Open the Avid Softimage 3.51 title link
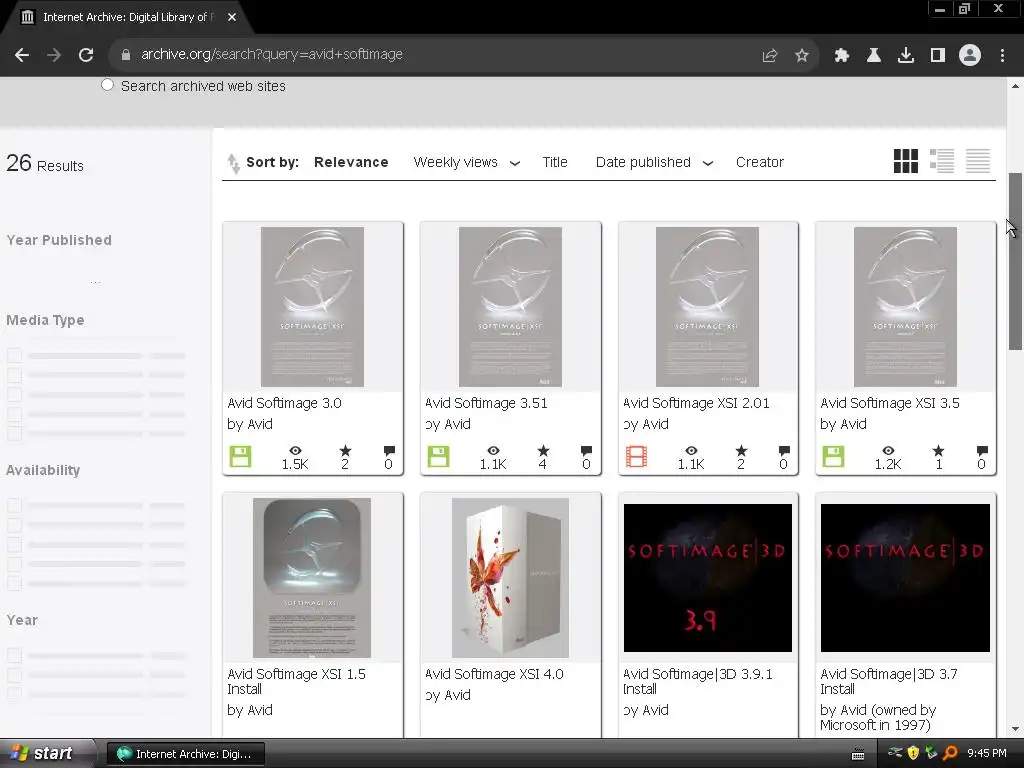Screen dimensions: 1024x768 click(486, 403)
